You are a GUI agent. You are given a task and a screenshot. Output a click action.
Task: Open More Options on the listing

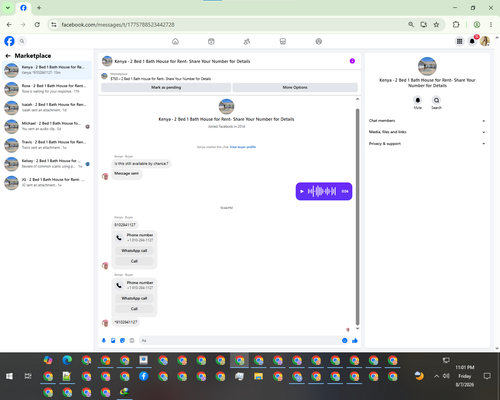pos(295,87)
